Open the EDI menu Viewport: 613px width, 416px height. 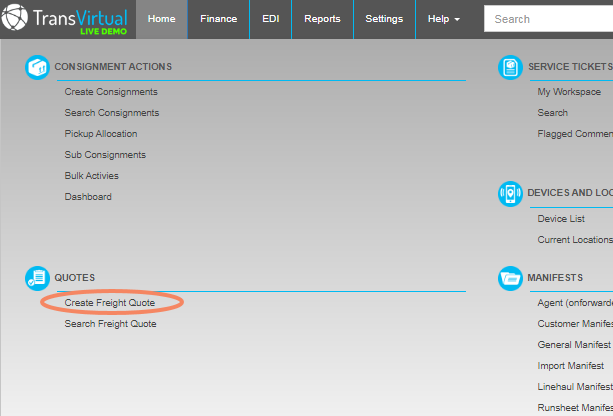[x=271, y=19]
